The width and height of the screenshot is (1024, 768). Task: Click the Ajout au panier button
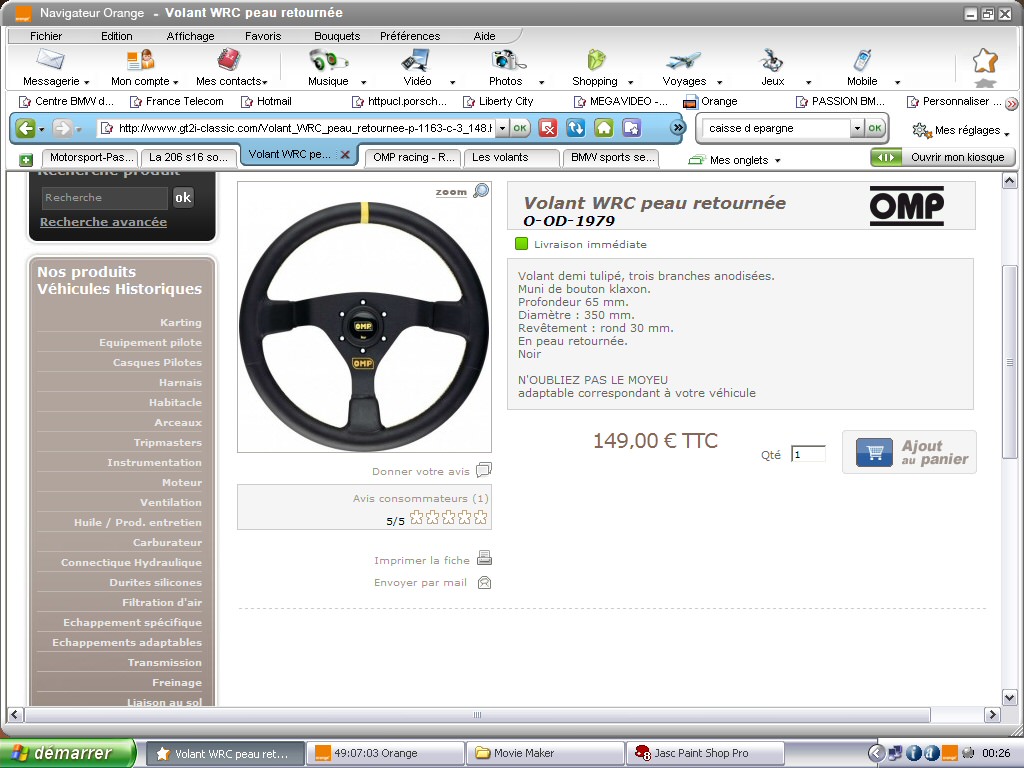pyautogui.click(x=909, y=452)
